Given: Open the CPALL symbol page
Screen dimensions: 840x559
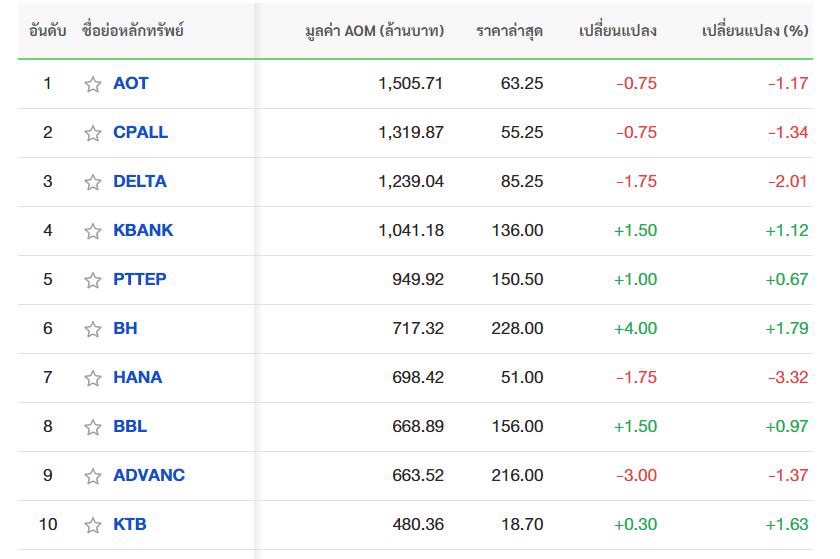Looking at the screenshot, I should [140, 132].
